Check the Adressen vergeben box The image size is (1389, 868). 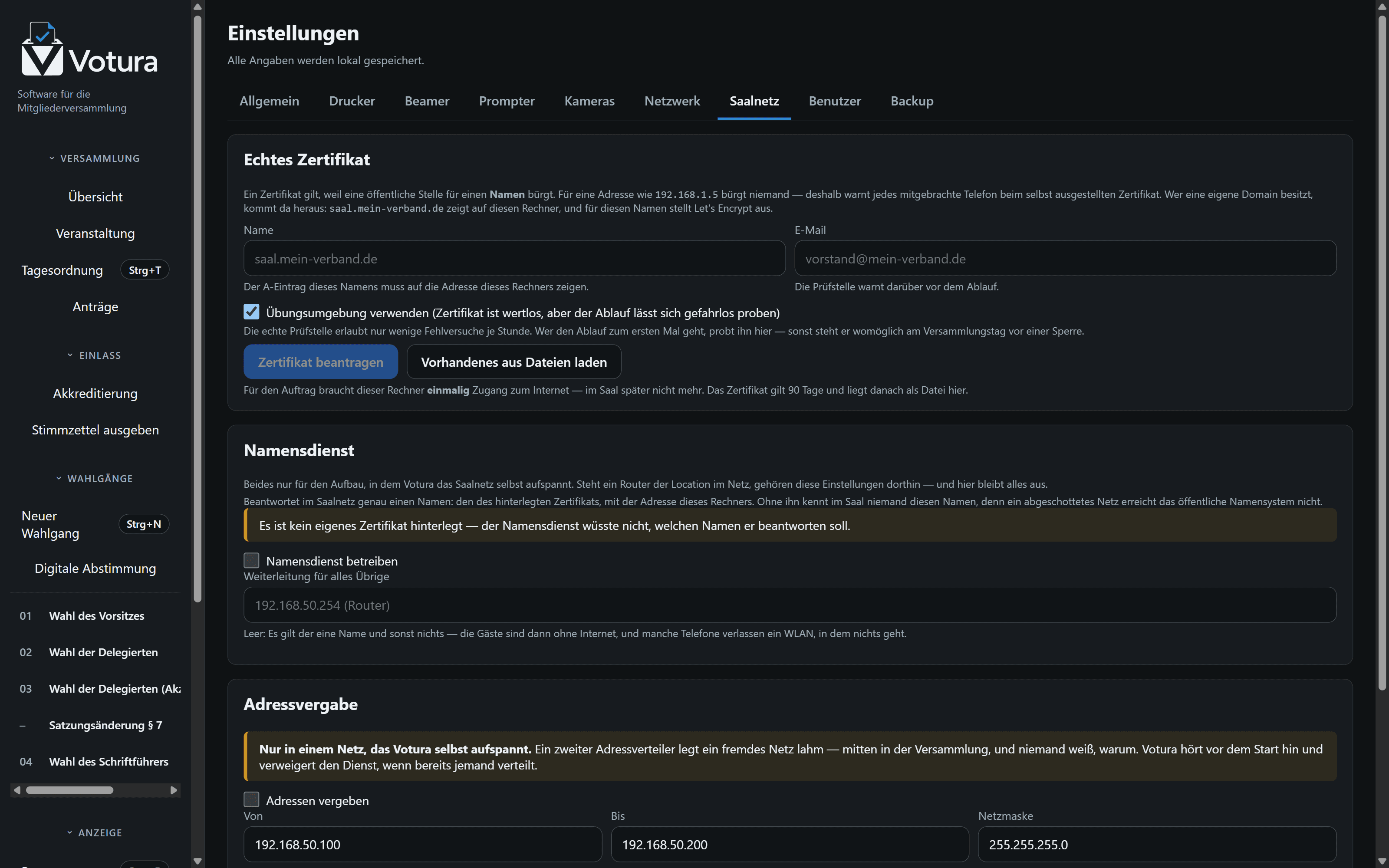point(251,800)
